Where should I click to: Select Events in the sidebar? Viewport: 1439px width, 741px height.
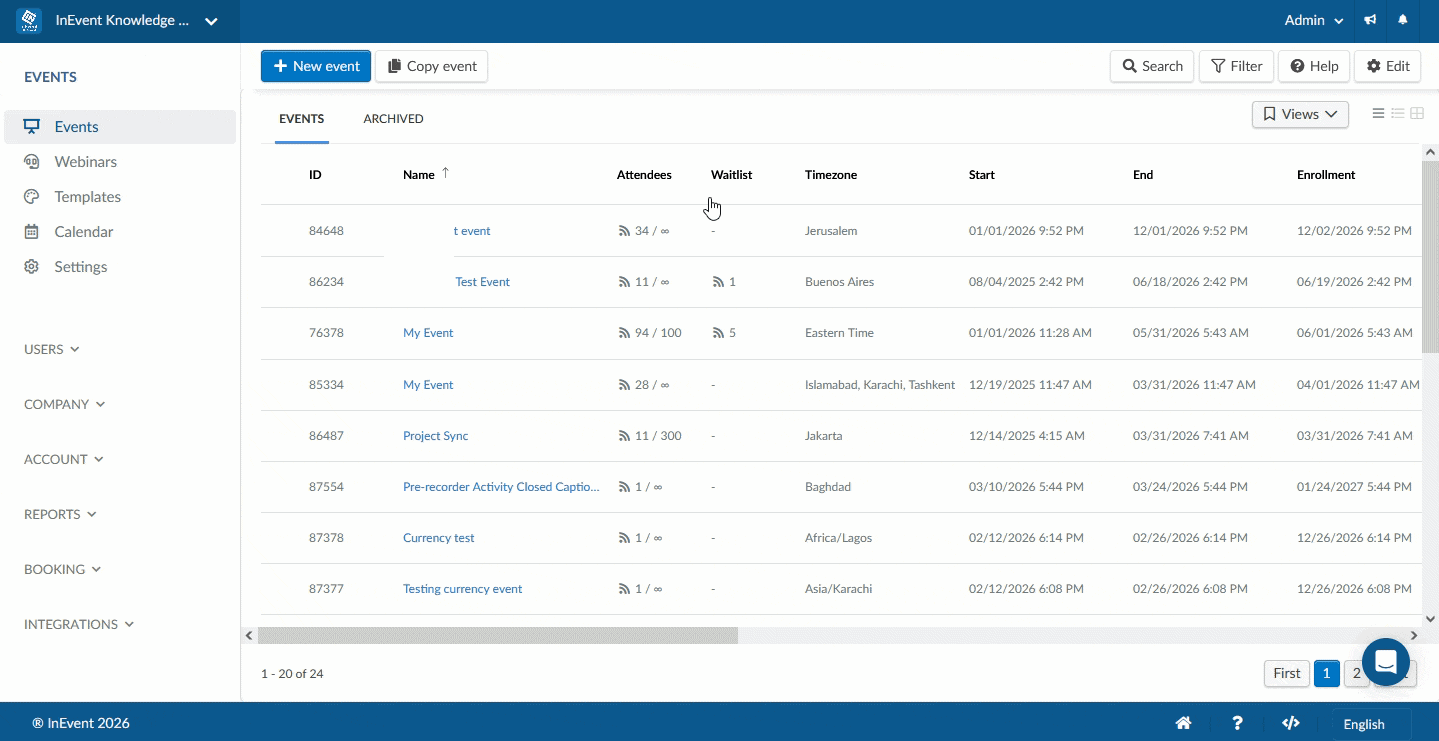120,127
